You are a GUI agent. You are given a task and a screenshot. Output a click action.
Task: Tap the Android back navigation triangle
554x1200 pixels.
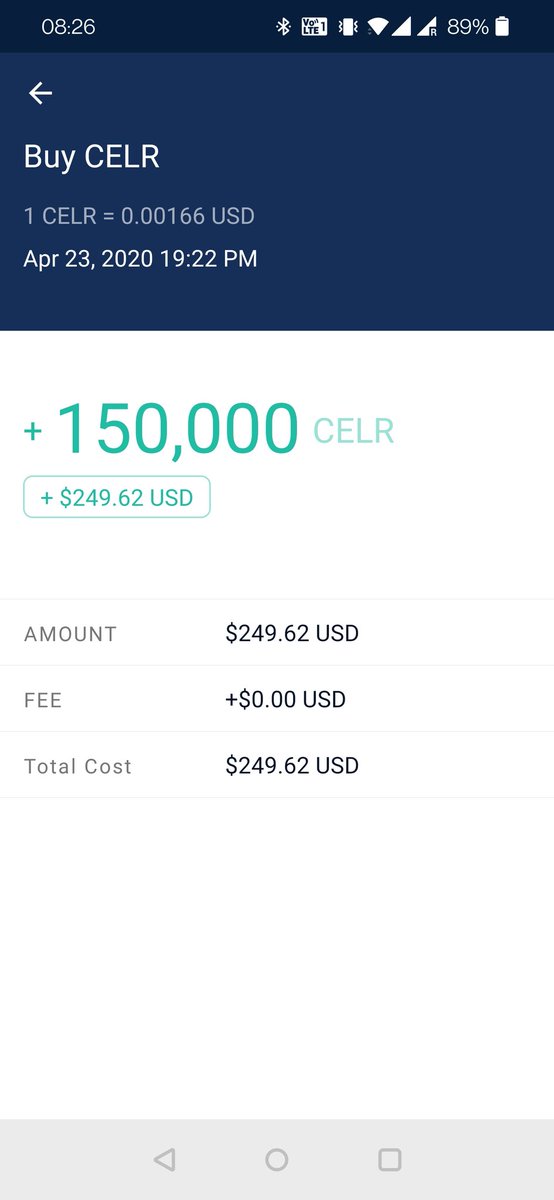[165, 1159]
